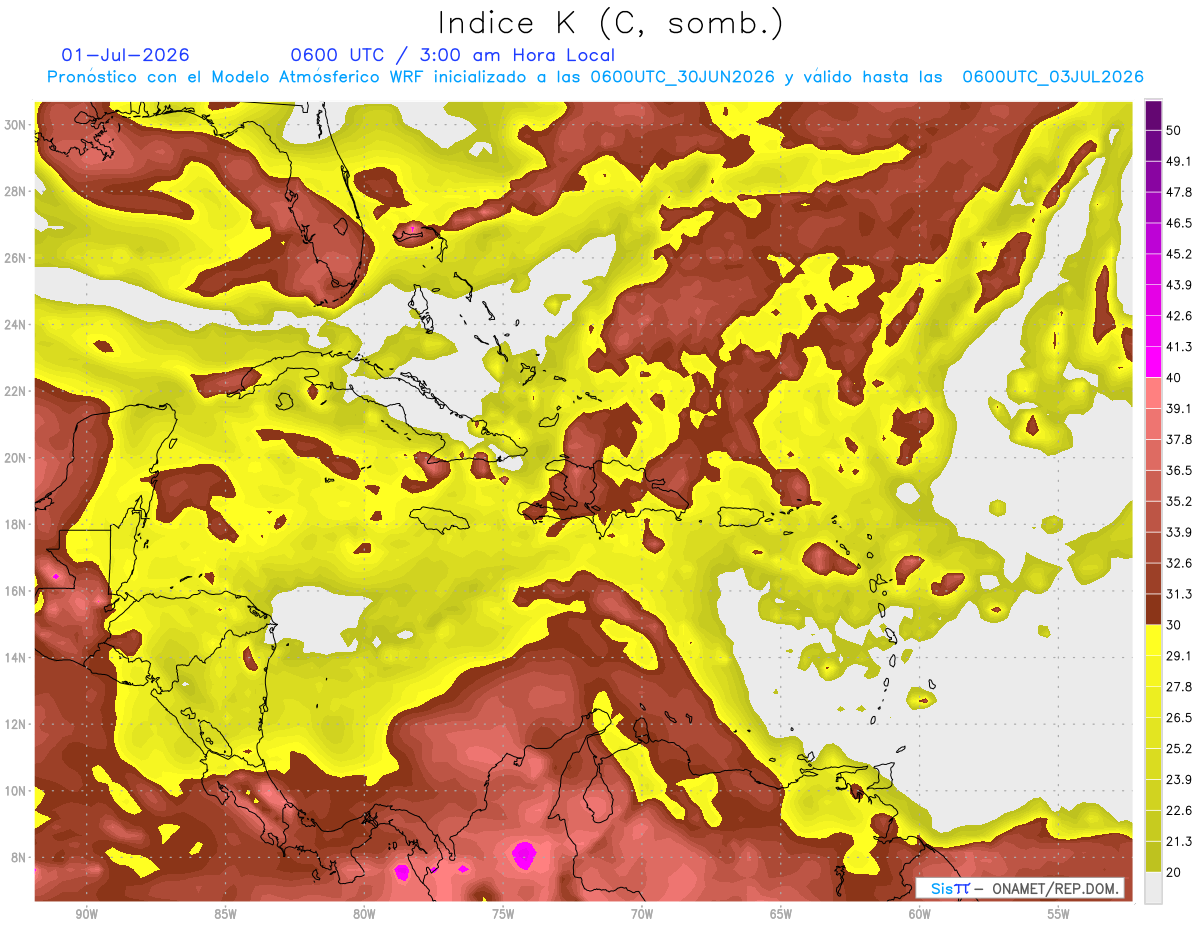Click the color scale value "30"
The image size is (1200, 927).
pos(1173,625)
